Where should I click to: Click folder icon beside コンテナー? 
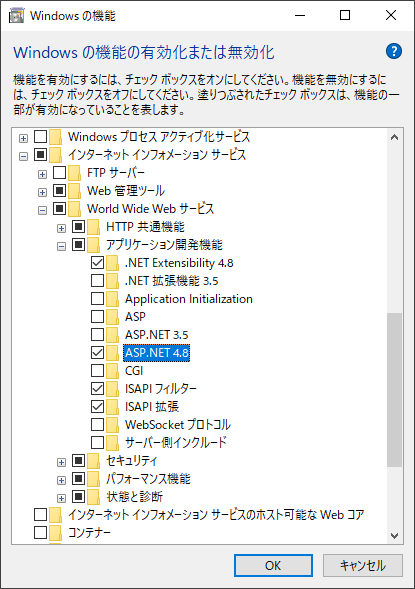pyautogui.click(x=55, y=533)
